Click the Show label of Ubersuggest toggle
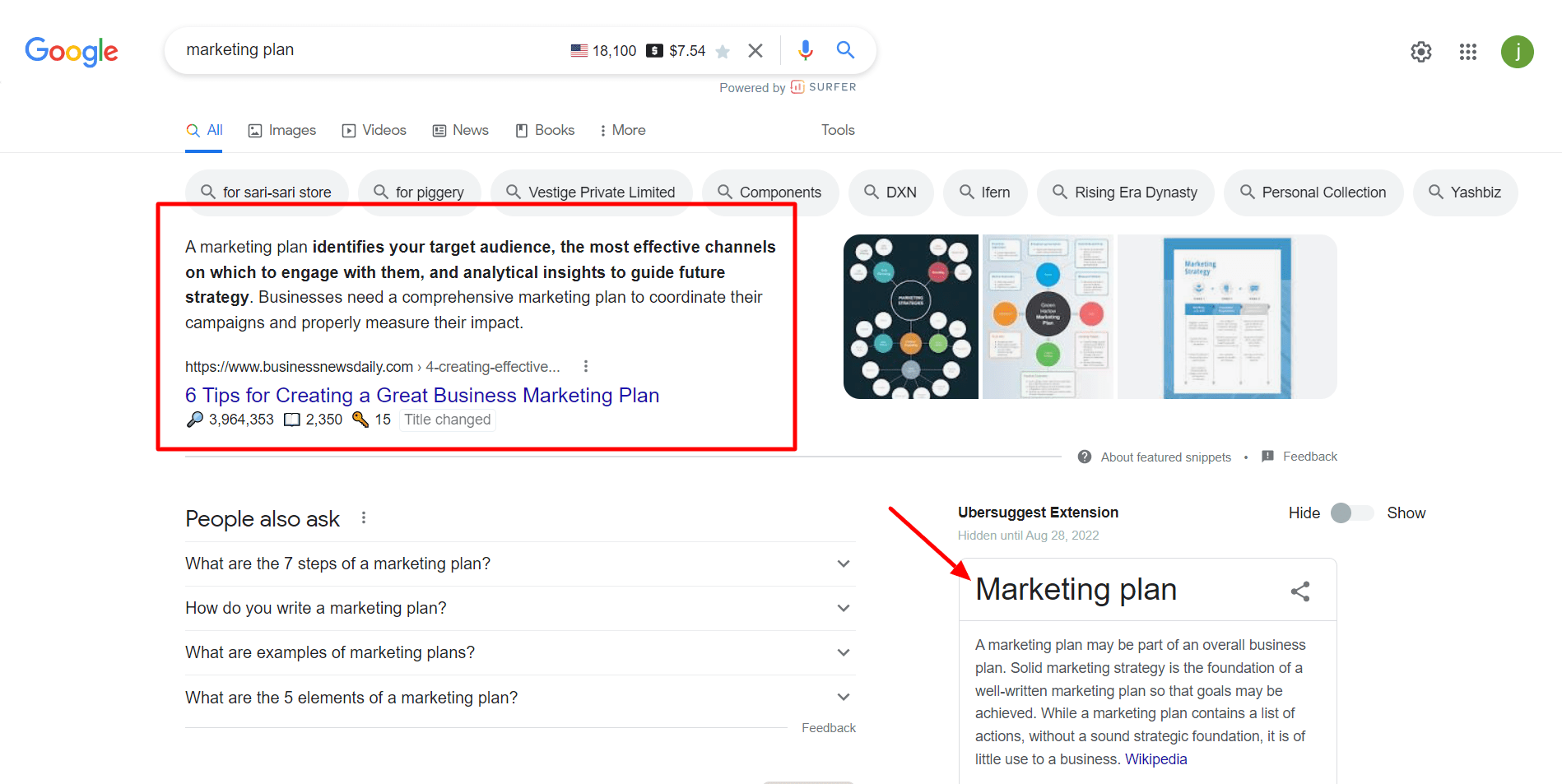This screenshot has height=784, width=1562. tap(1406, 513)
